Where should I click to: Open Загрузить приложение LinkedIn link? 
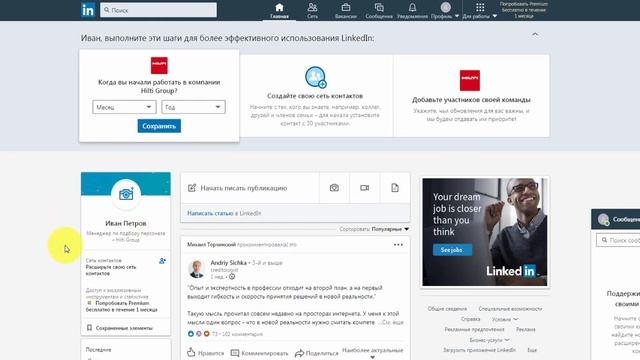coord(480,350)
